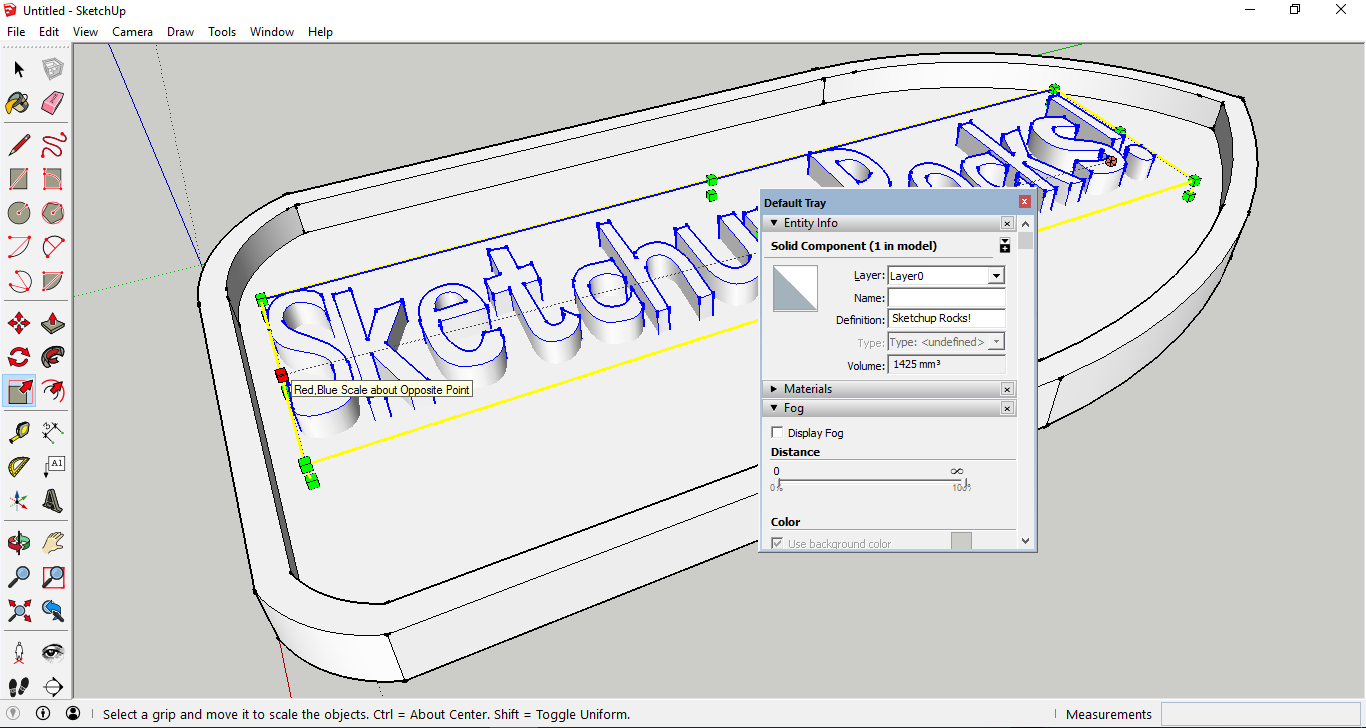This screenshot has height=728, width=1366.
Task: Select the Pie arc tool
Action: [53, 281]
